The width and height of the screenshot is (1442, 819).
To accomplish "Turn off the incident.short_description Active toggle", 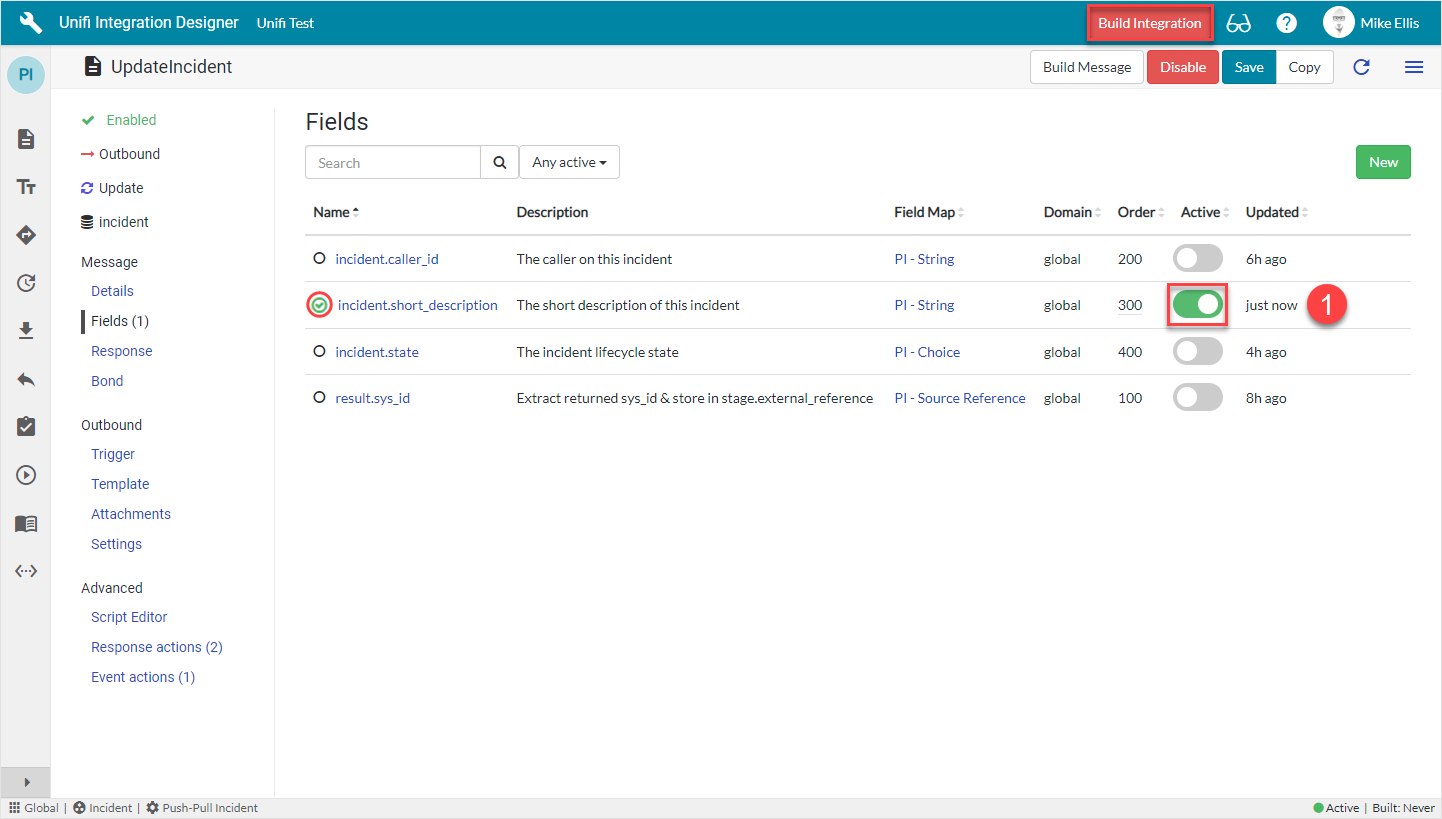I will pos(1197,305).
